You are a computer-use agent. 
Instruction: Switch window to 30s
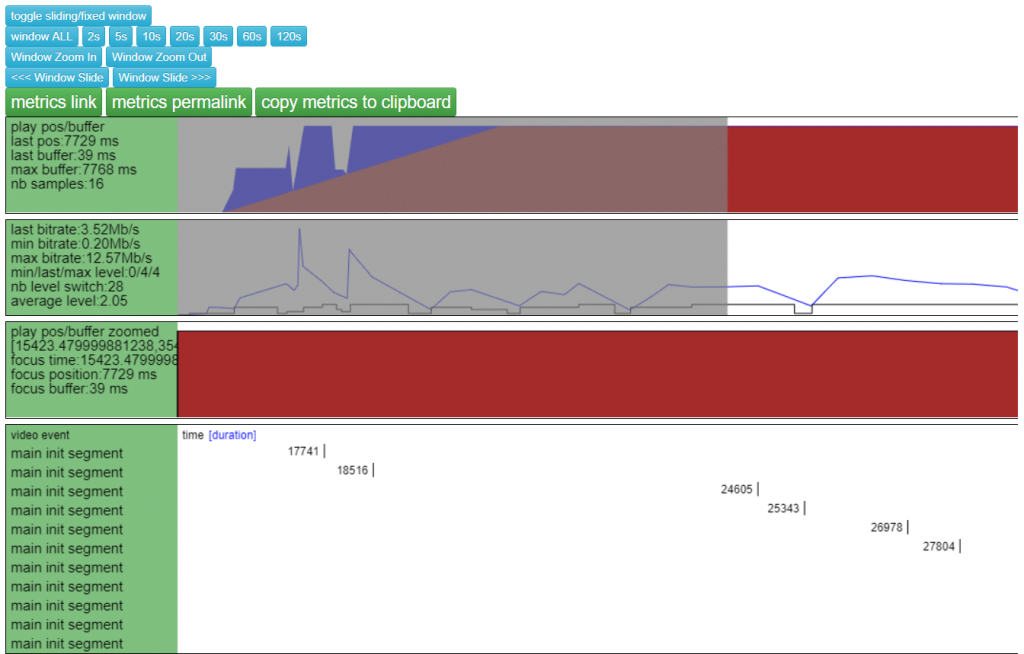pyautogui.click(x=218, y=37)
